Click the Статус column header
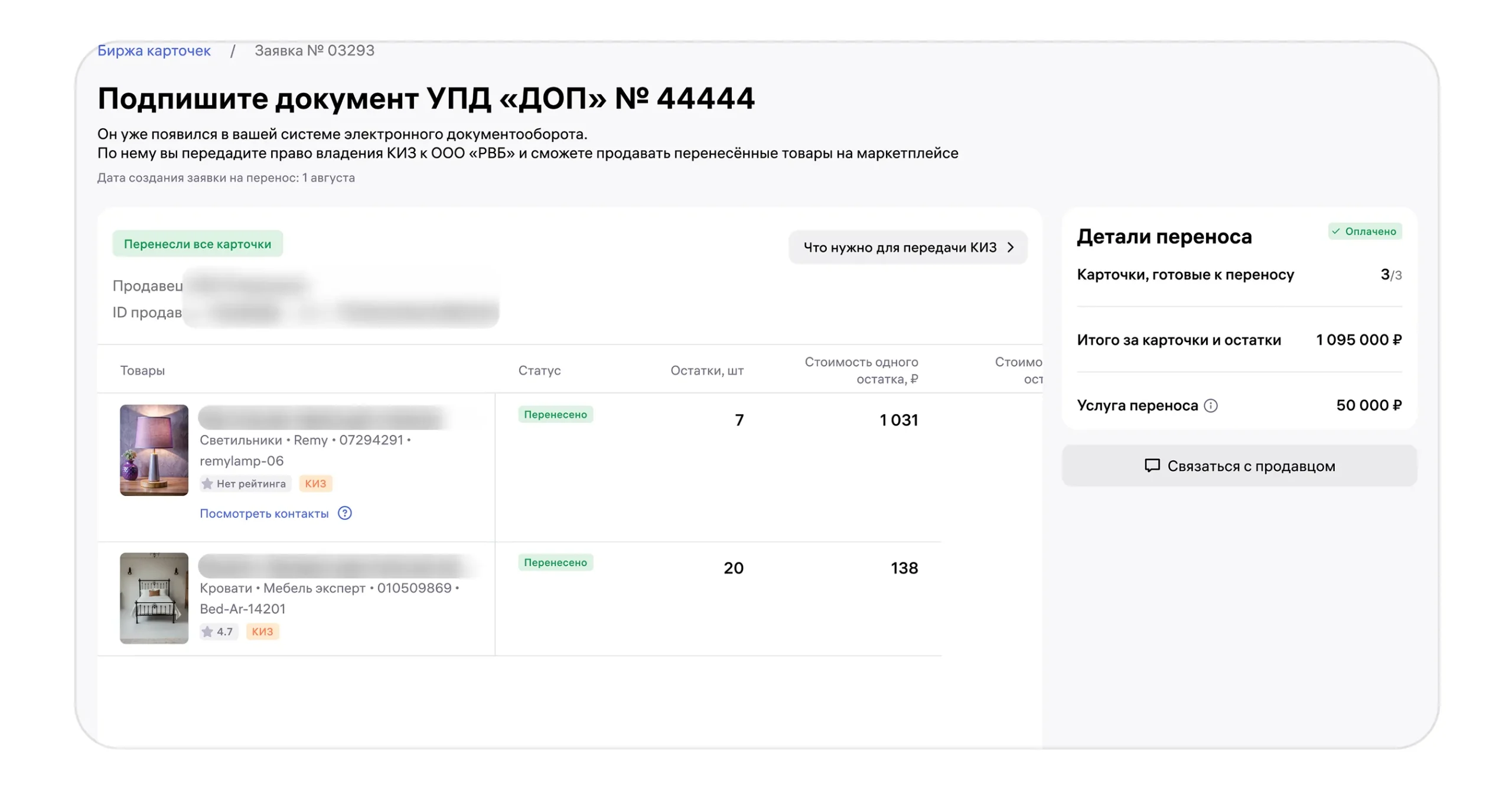Viewport: 1512px width, 790px height. coord(539,370)
